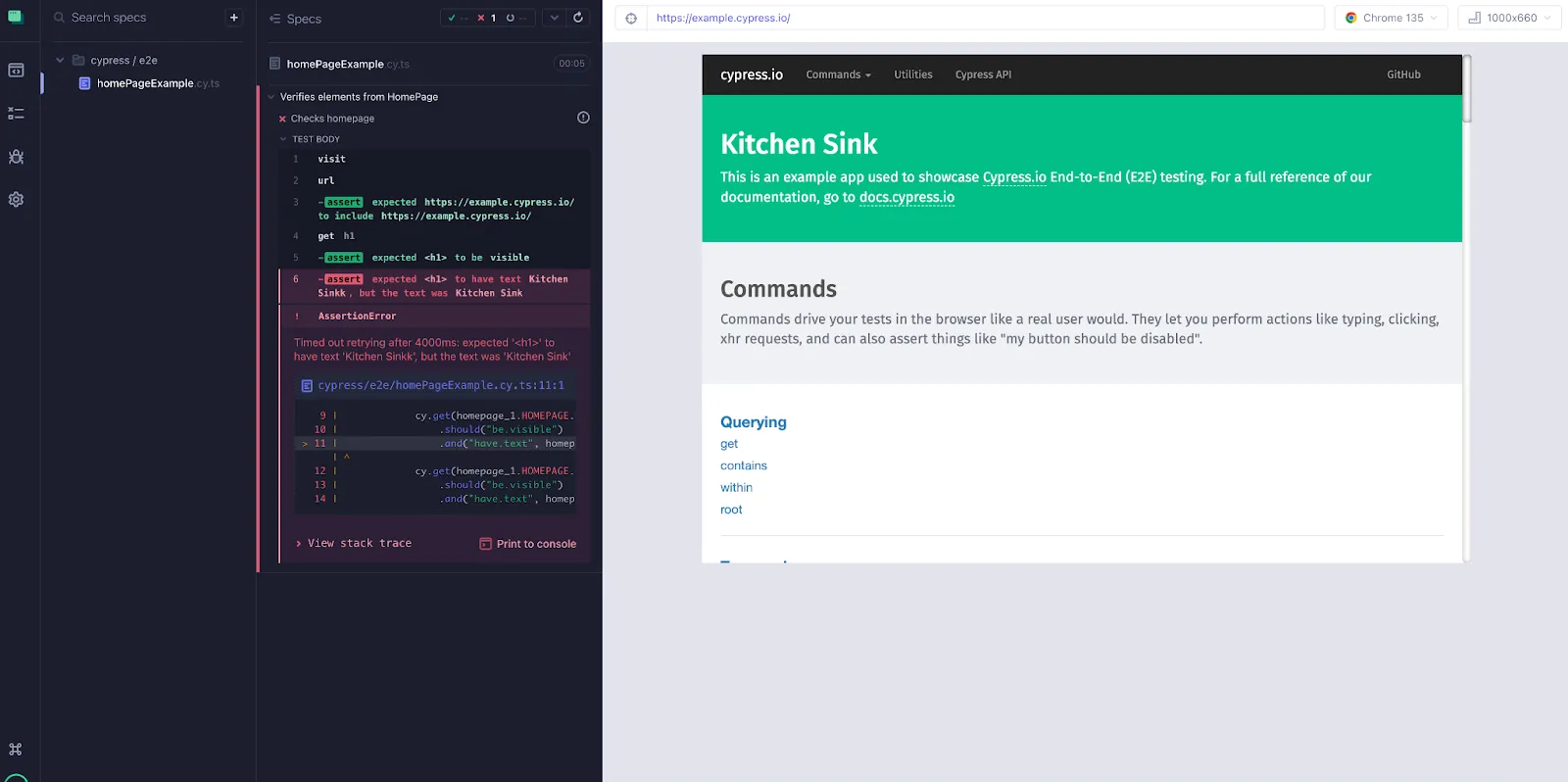Click the pending tests circle counter
The height and width of the screenshot is (782, 1568).
[516, 18]
